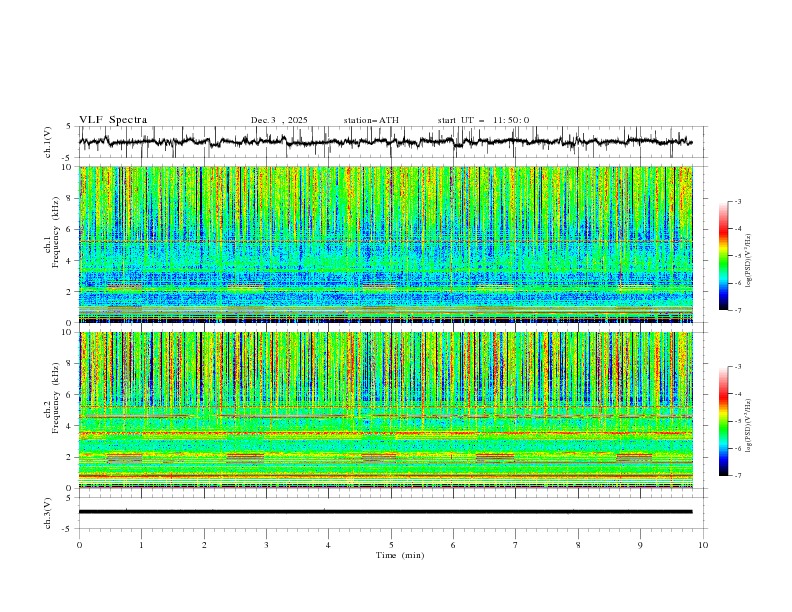Click the 8 minute tick on time axis

click(x=578, y=545)
